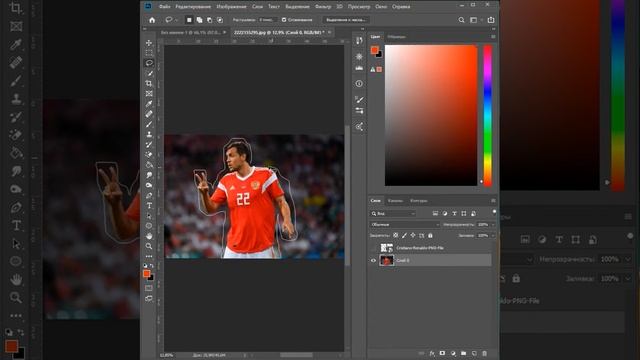
Task: Show the Cristiano-Ronaldo-PNG-File layer visibility box
Action: click(x=373, y=248)
